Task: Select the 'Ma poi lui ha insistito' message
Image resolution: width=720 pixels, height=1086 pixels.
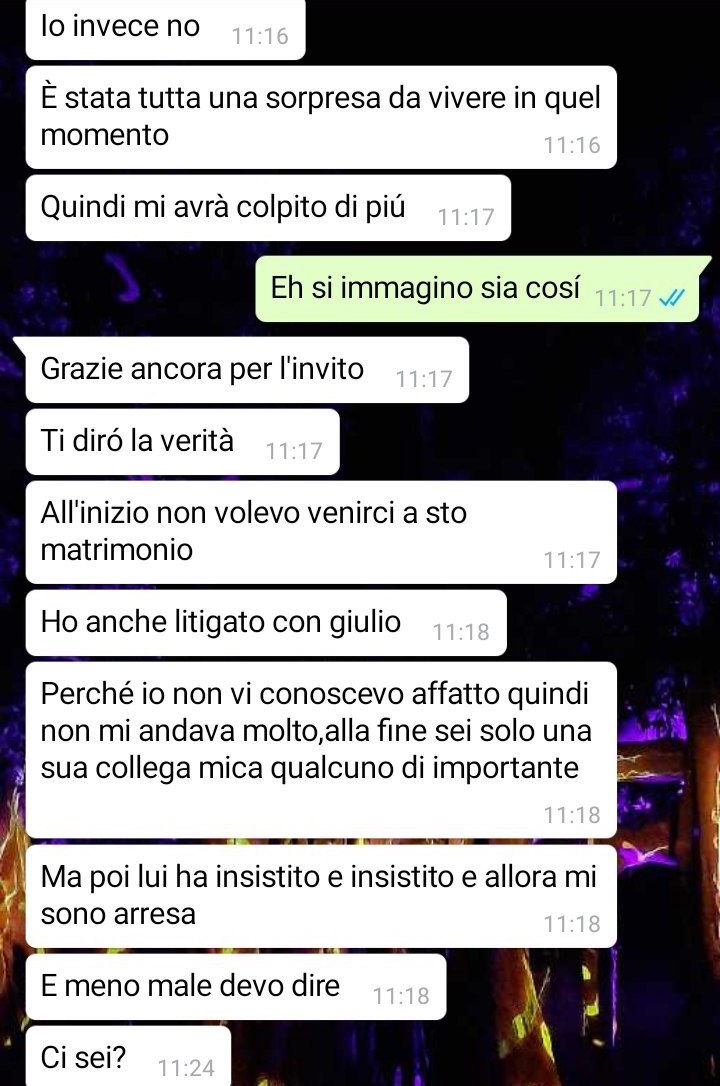Action: [x=321, y=896]
